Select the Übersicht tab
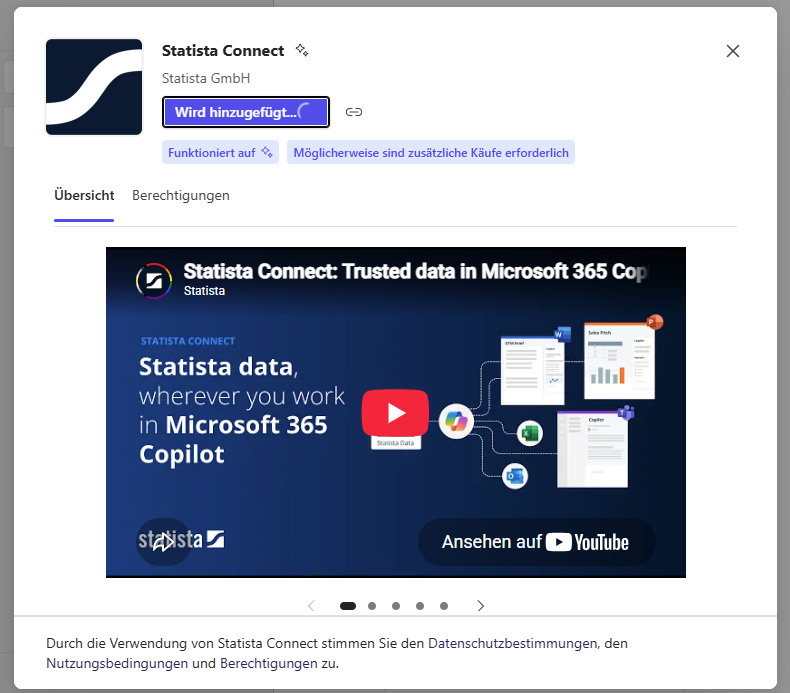Image resolution: width=790 pixels, height=693 pixels. point(84,196)
